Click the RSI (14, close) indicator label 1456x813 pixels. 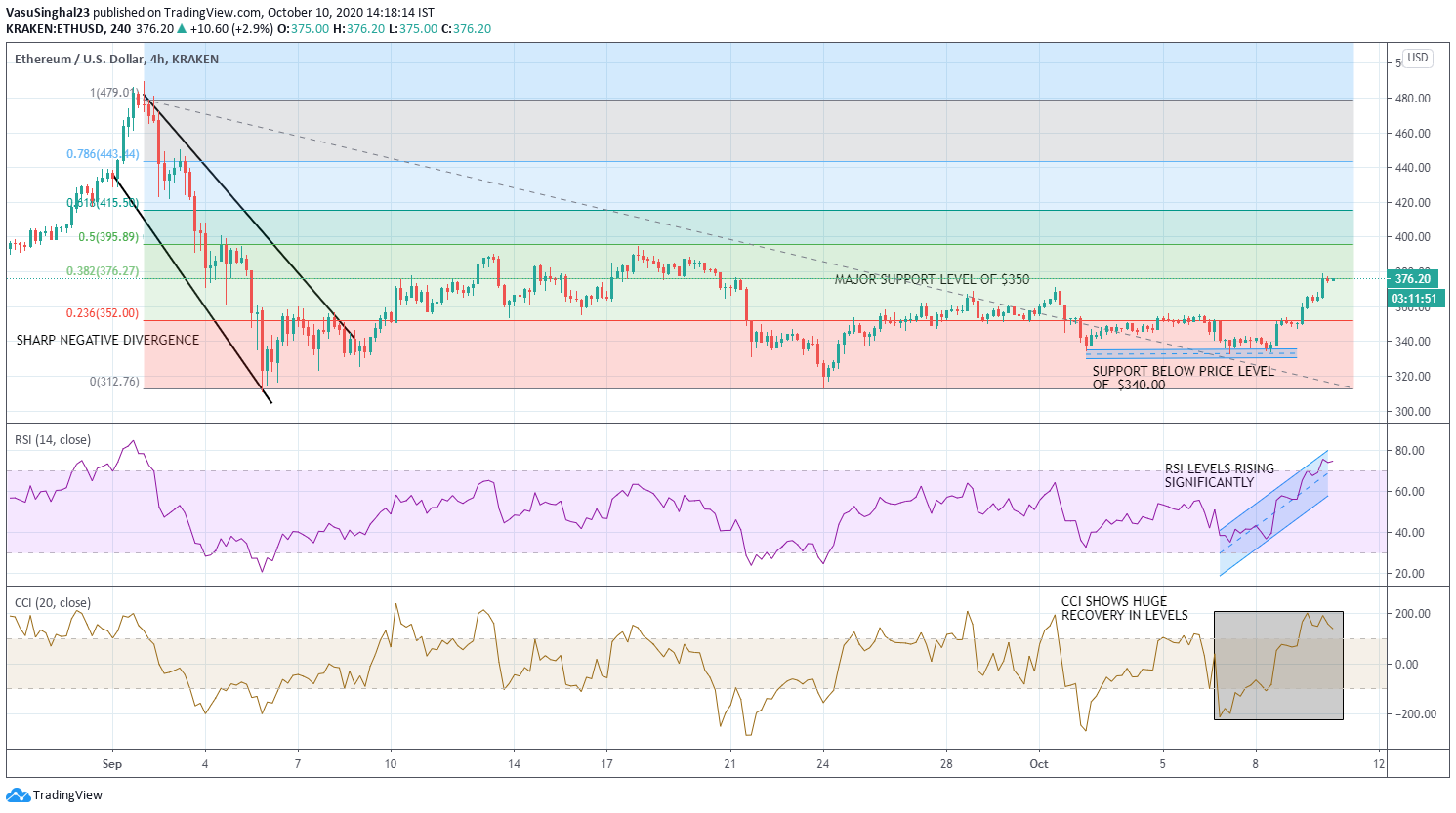53,440
